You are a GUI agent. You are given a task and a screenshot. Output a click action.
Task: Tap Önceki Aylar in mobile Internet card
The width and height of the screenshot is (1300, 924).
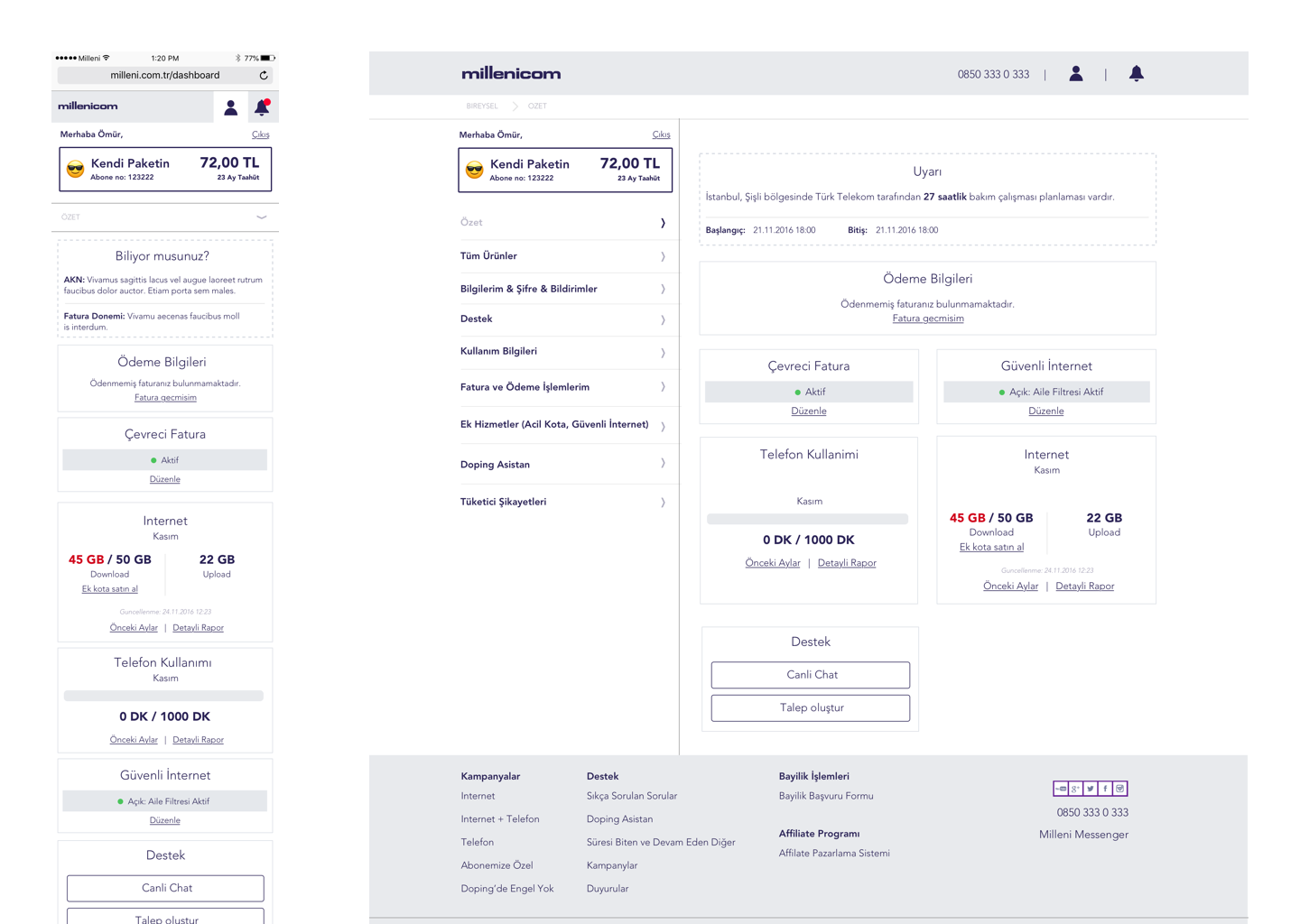(134, 628)
